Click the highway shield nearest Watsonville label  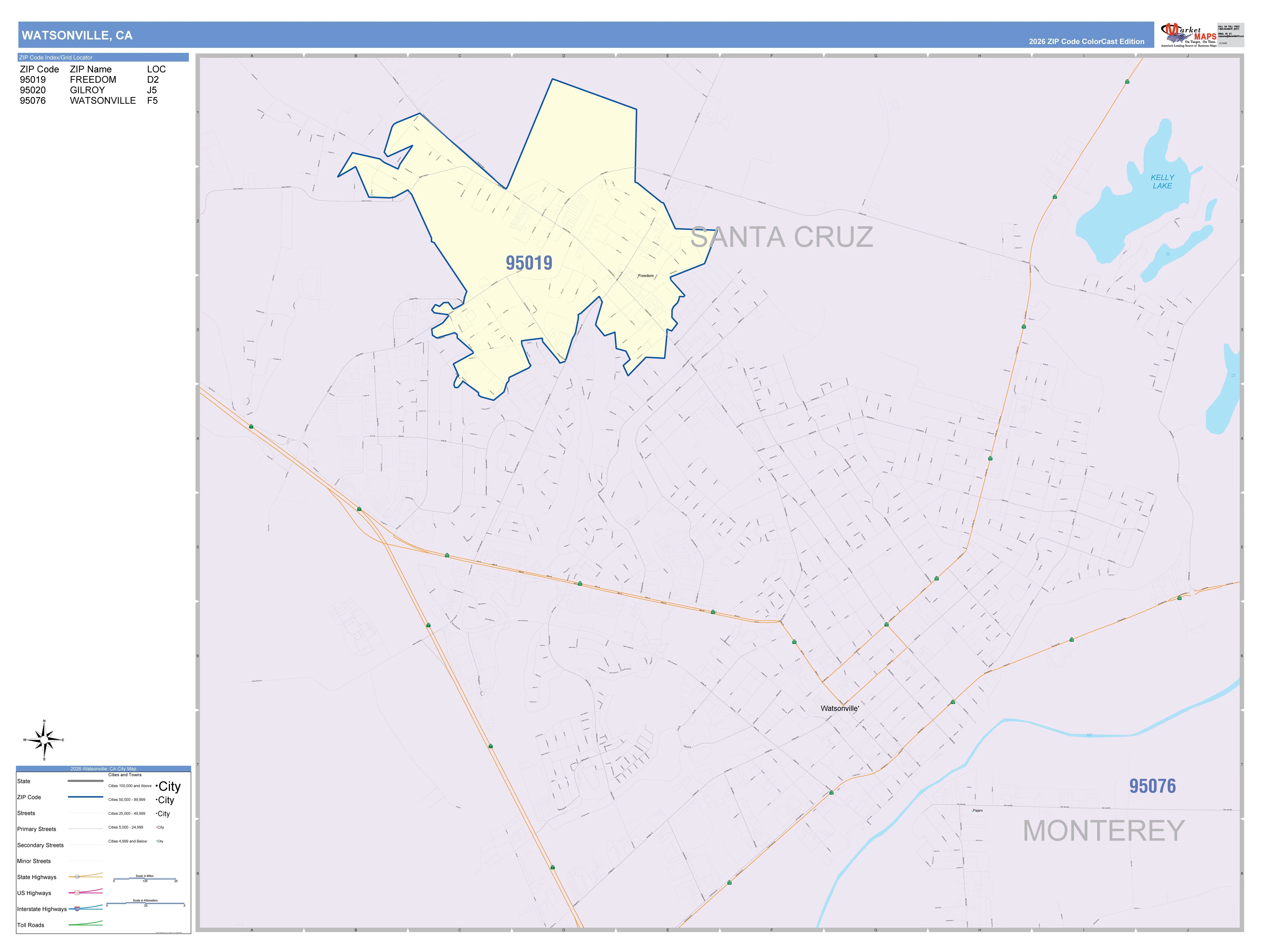point(794,642)
